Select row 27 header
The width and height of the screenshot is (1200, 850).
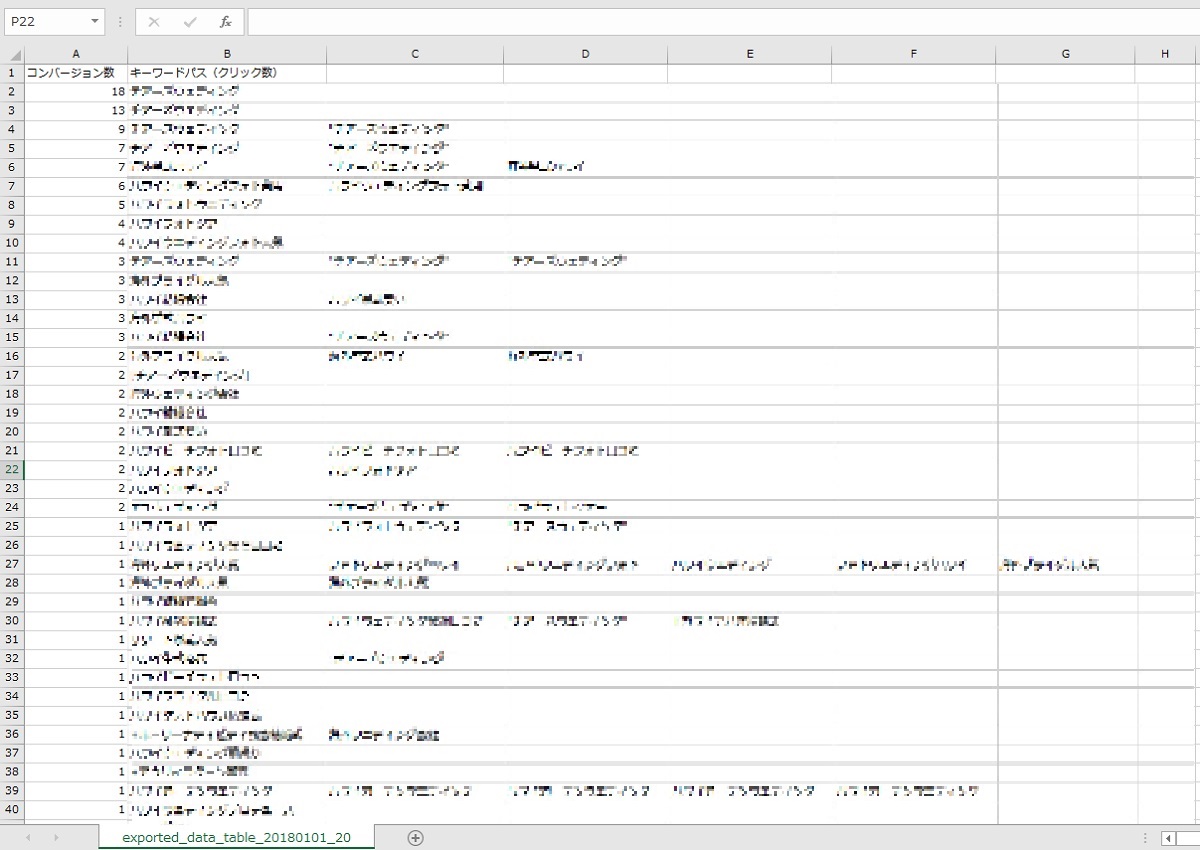(x=12, y=564)
